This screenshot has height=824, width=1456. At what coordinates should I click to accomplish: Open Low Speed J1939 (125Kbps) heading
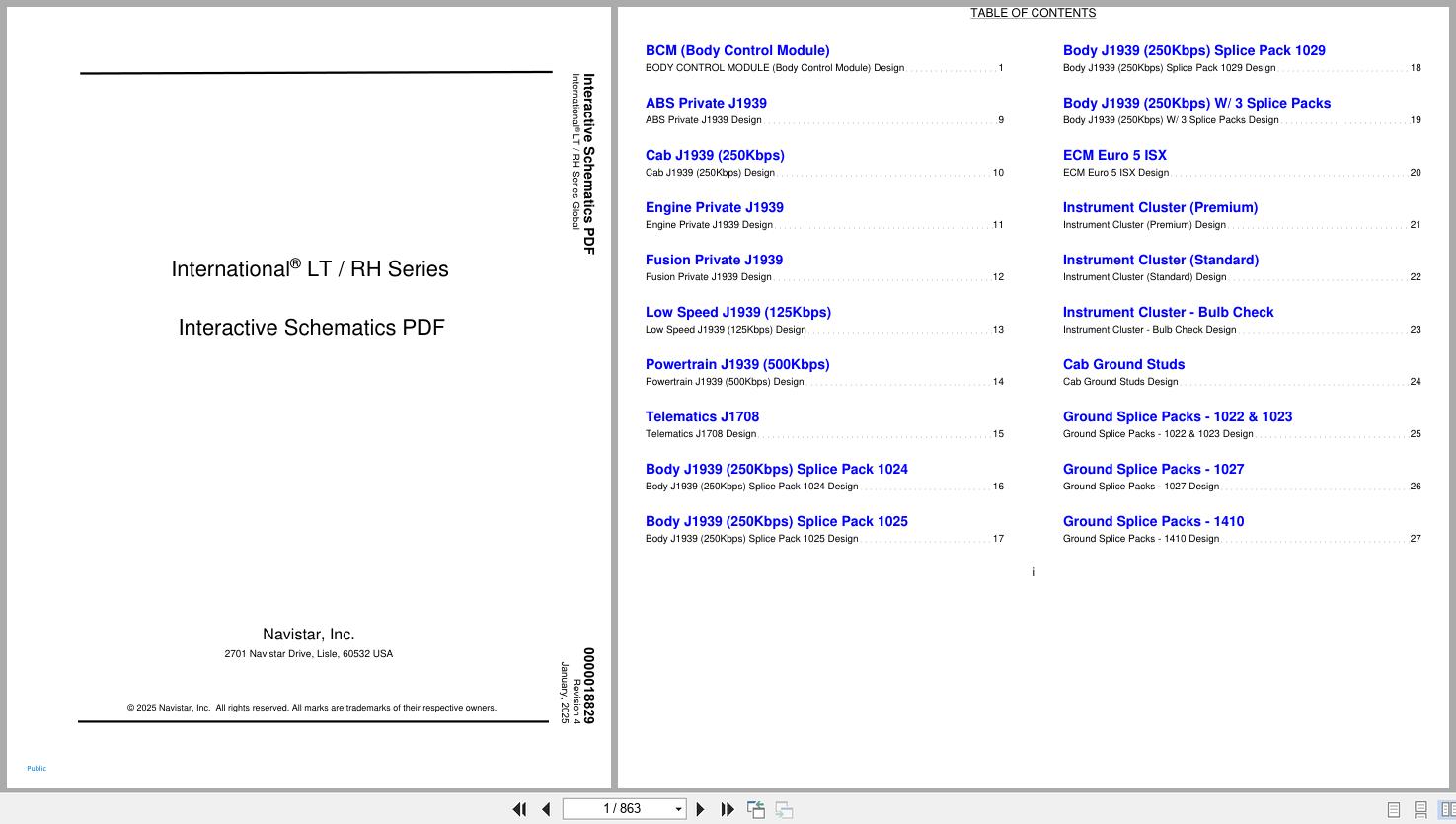738,312
